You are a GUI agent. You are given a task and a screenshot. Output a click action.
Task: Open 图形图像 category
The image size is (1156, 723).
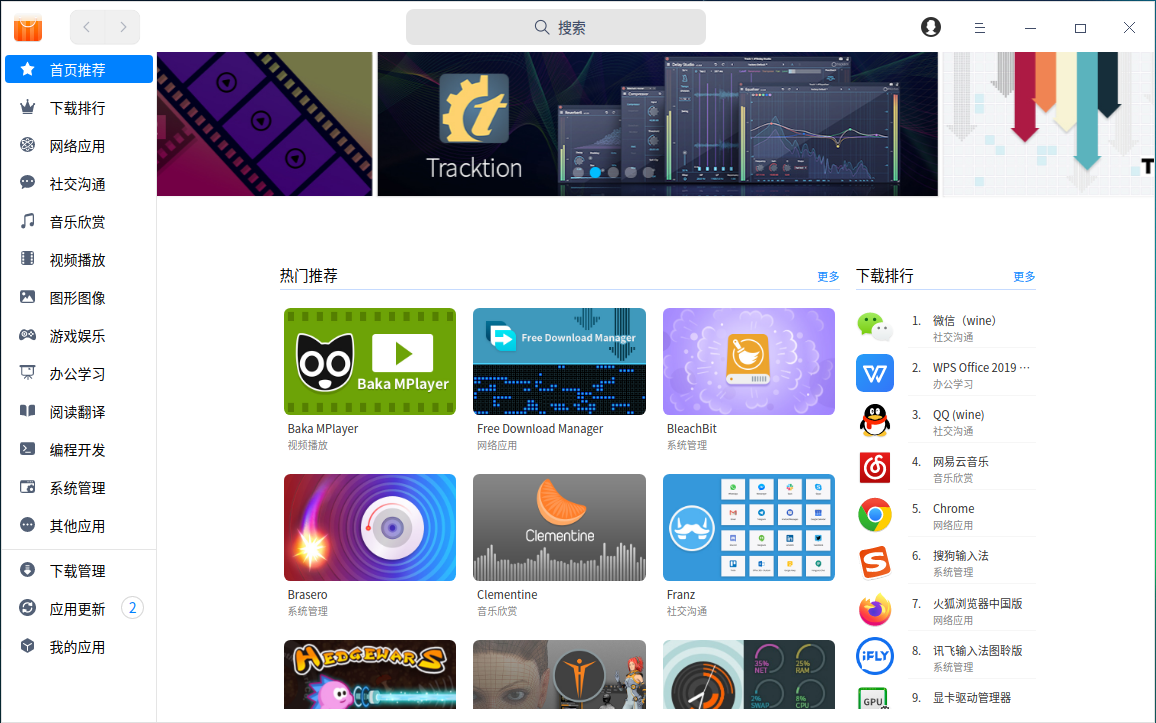click(79, 298)
